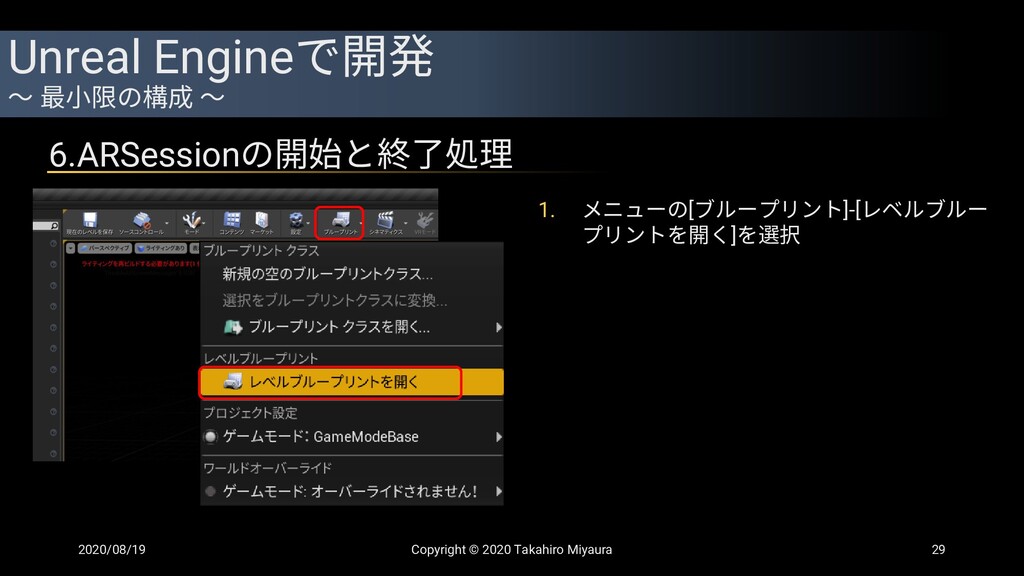Click the Settings (設定) gear toolbar icon

pyautogui.click(x=296, y=222)
